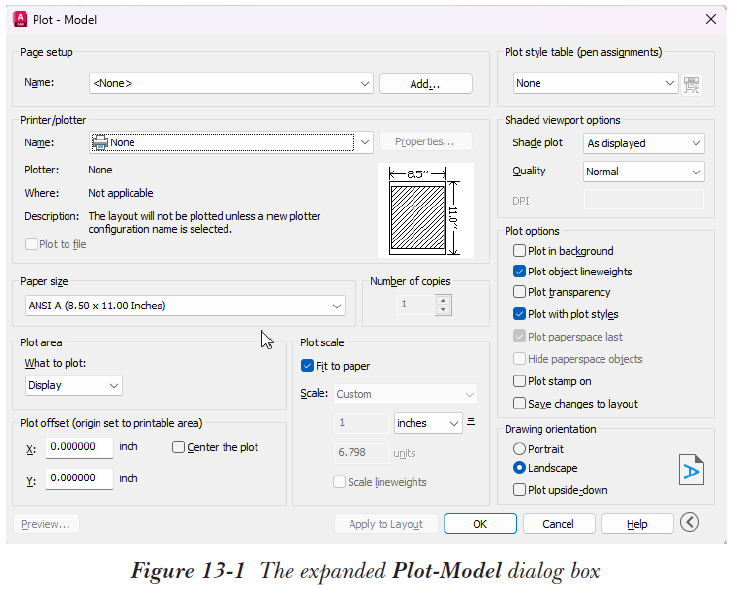Click the drawing orientation page icon
732x589 pixels.
pyautogui.click(x=691, y=470)
